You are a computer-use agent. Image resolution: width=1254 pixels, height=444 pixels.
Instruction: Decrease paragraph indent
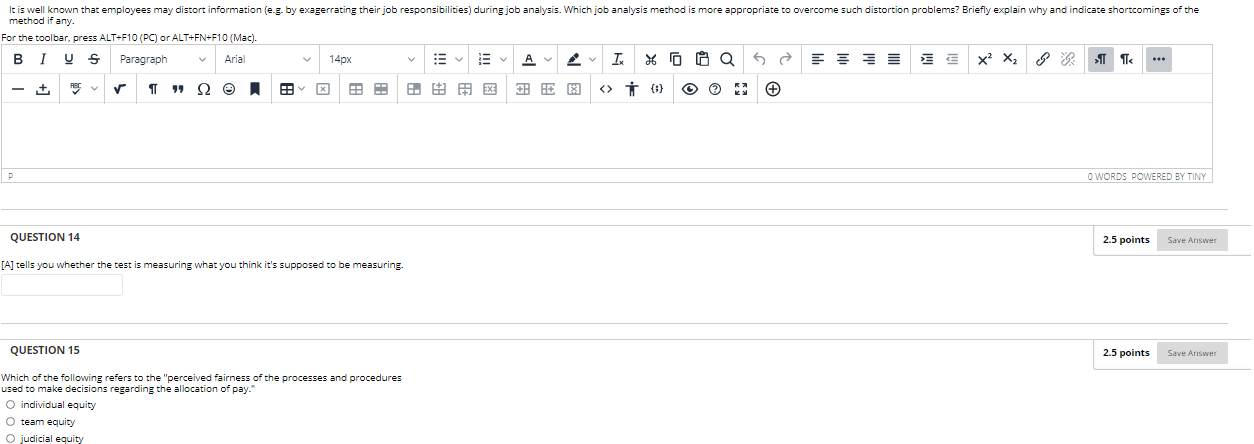(x=950, y=59)
